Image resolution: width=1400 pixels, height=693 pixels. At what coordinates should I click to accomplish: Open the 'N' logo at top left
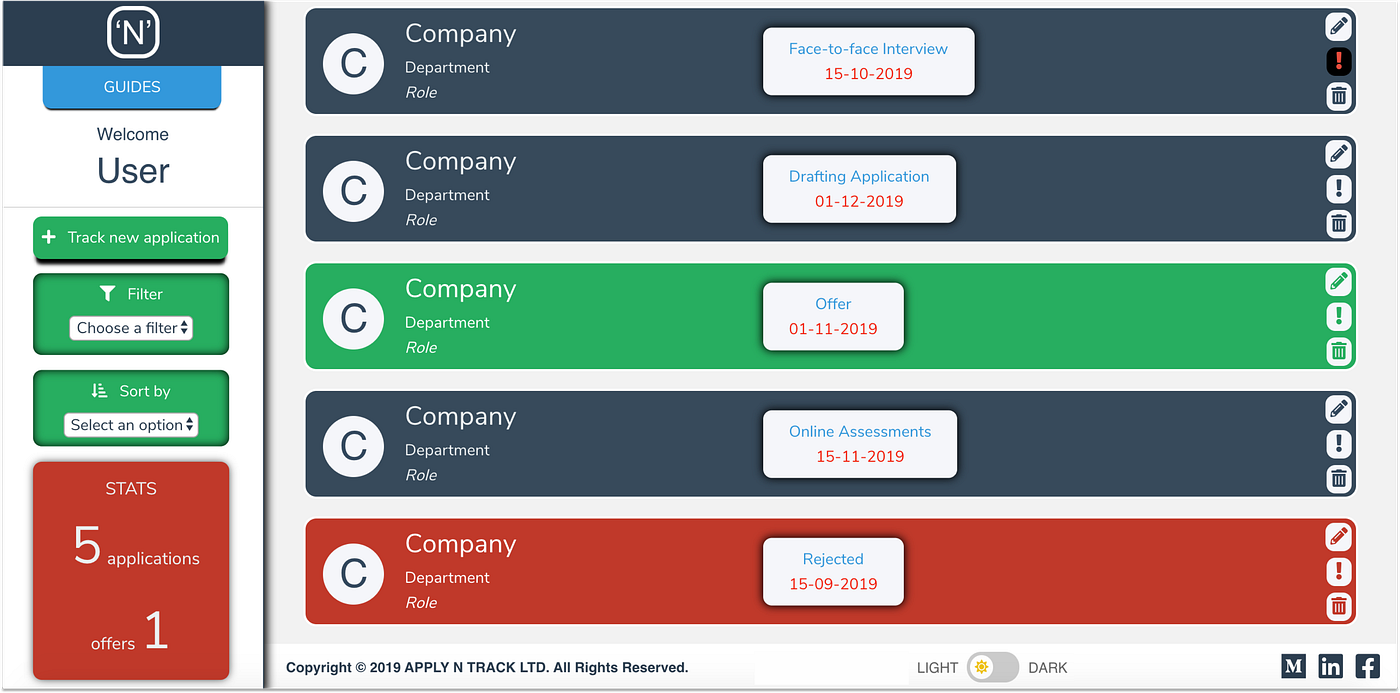tap(131, 32)
